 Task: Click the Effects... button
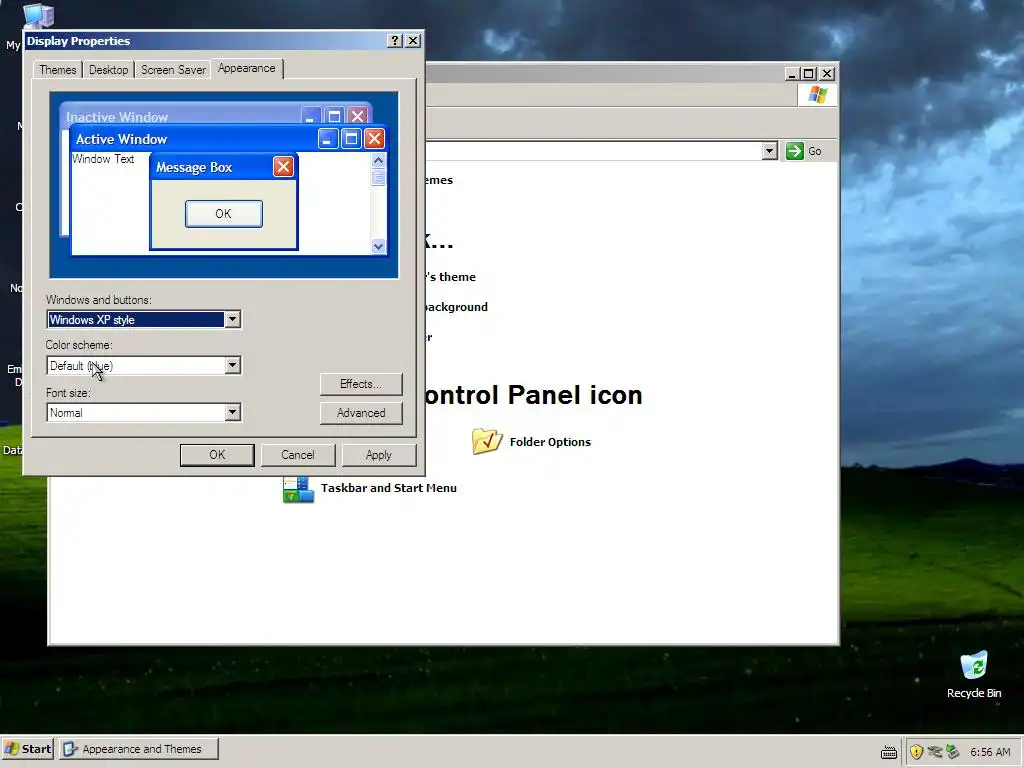coord(360,384)
